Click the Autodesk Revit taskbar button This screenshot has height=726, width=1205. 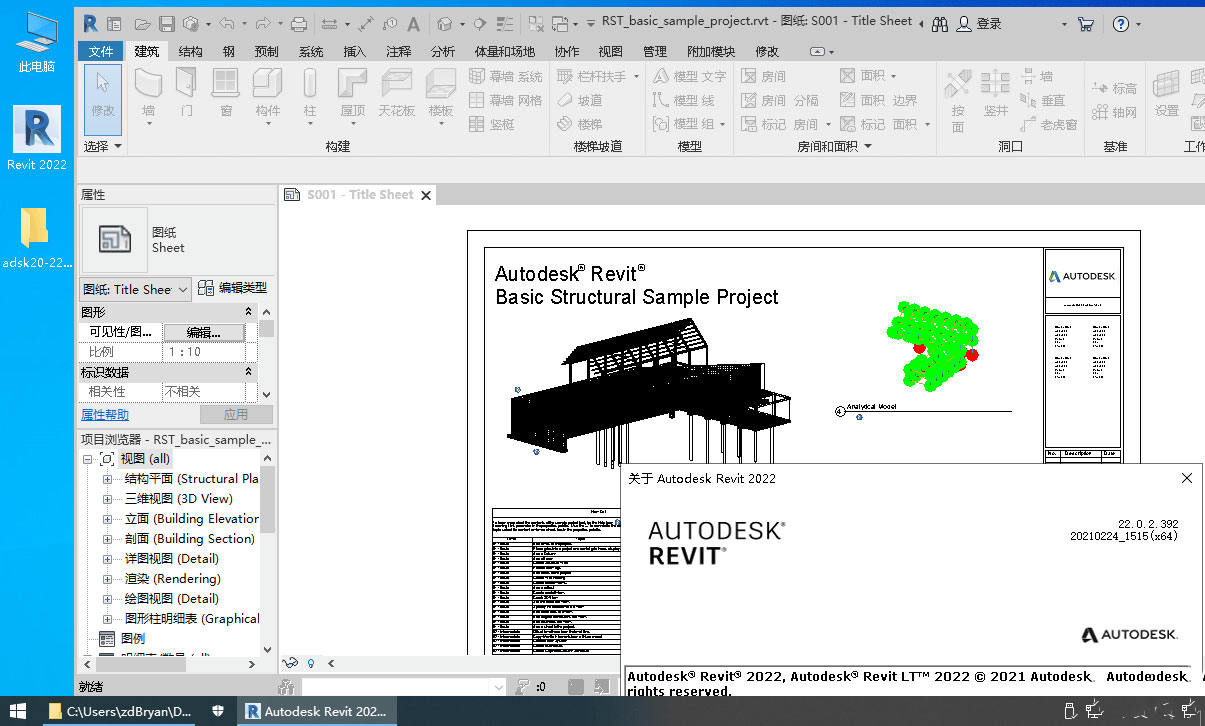click(317, 711)
